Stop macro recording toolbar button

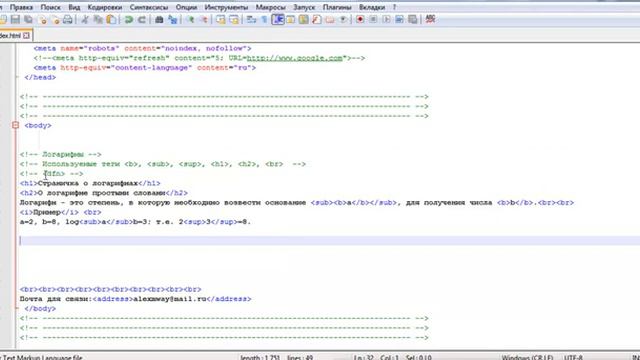tap(373, 19)
